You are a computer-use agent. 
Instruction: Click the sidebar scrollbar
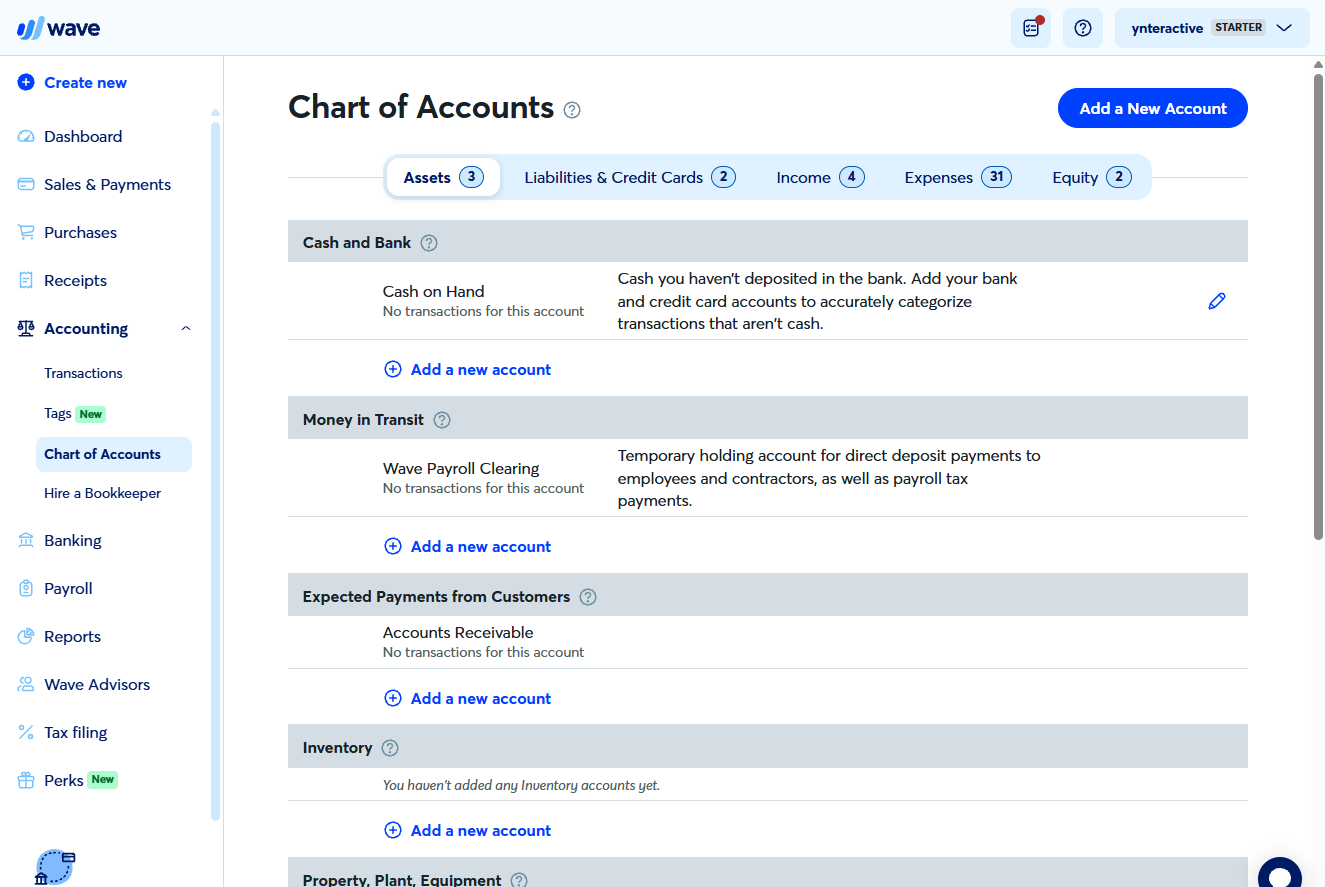tap(215, 470)
